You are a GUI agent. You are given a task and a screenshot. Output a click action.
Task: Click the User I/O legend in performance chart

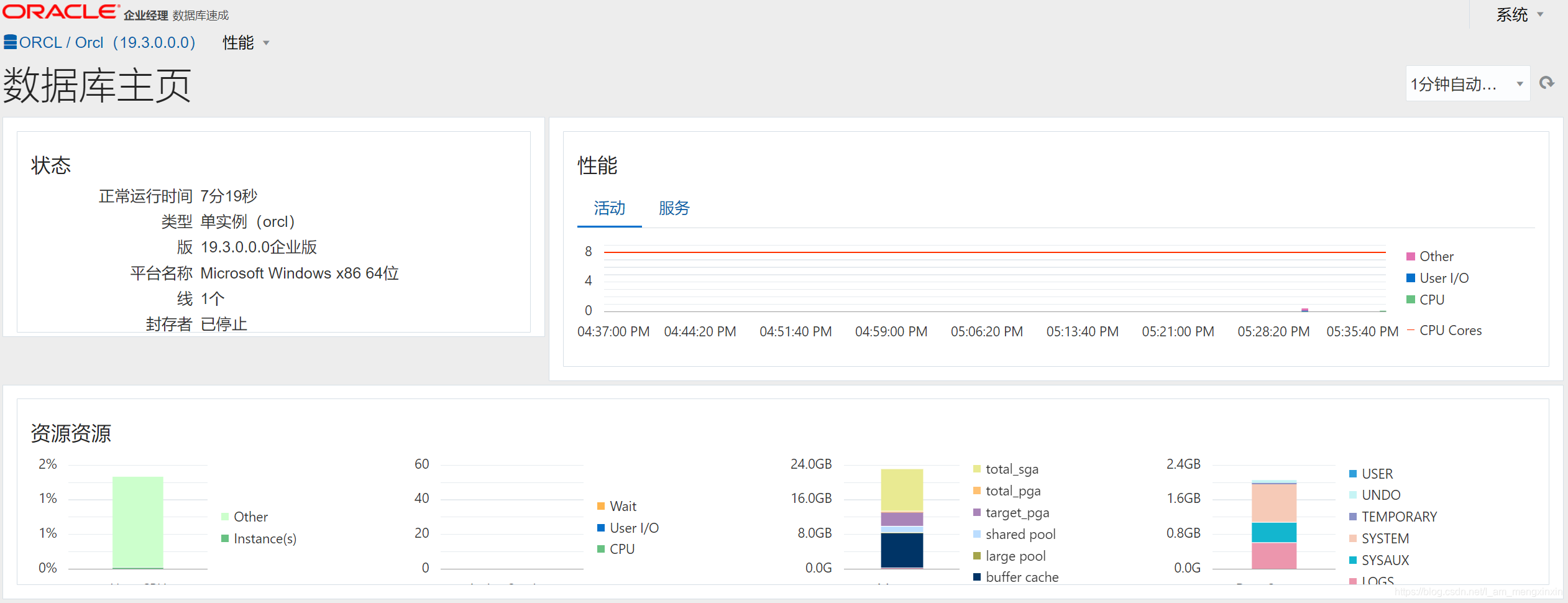[1437, 278]
